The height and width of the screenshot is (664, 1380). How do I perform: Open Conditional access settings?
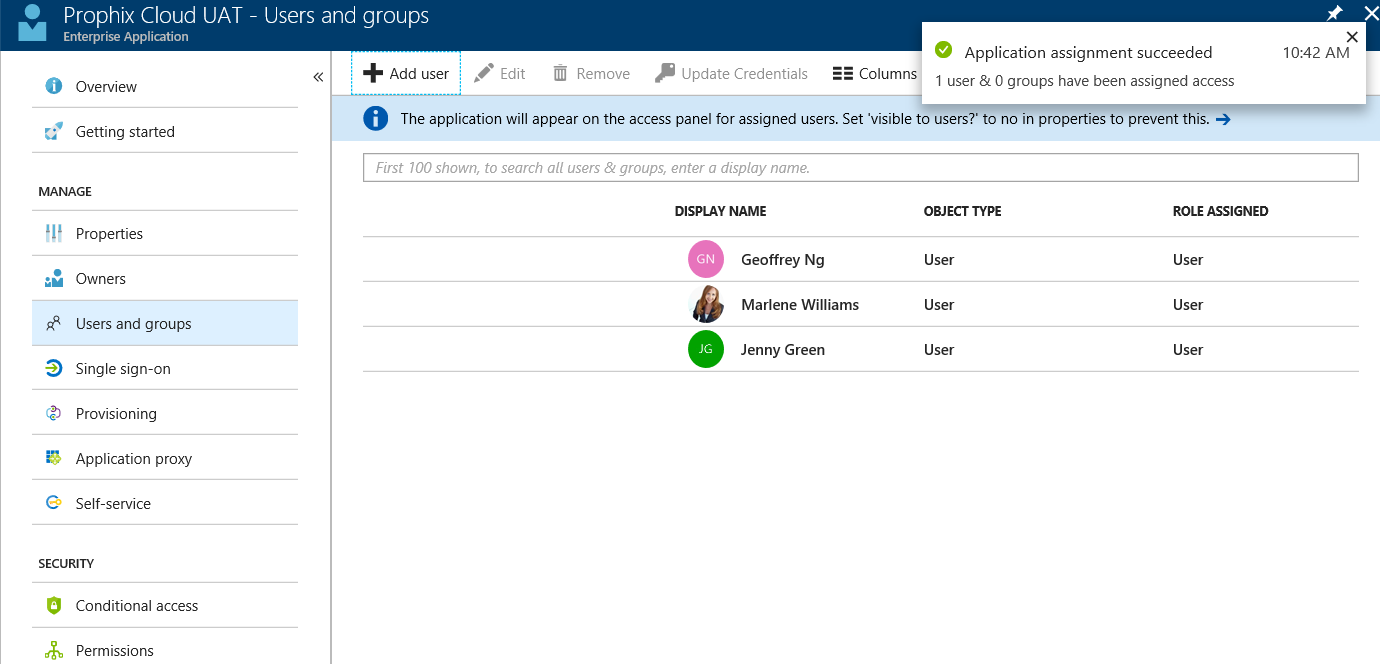[x=165, y=605]
